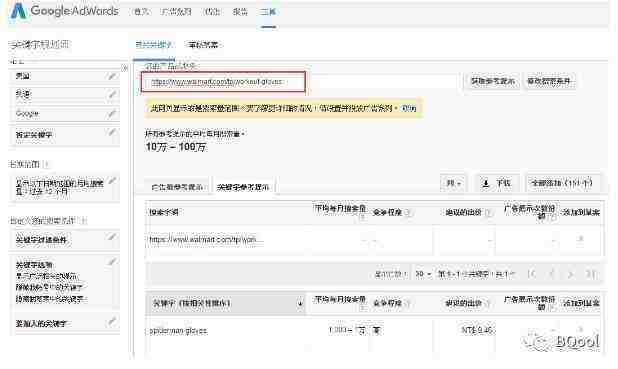Viewport: 618px width, 369px height.
Task: Go to first page pagination arrow
Action: (532, 274)
